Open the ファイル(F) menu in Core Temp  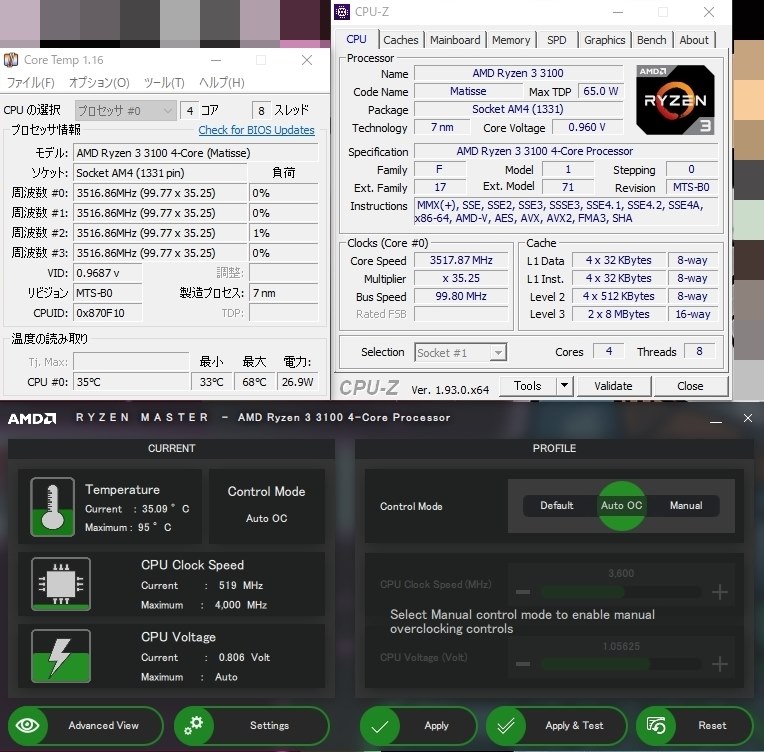tap(30, 82)
